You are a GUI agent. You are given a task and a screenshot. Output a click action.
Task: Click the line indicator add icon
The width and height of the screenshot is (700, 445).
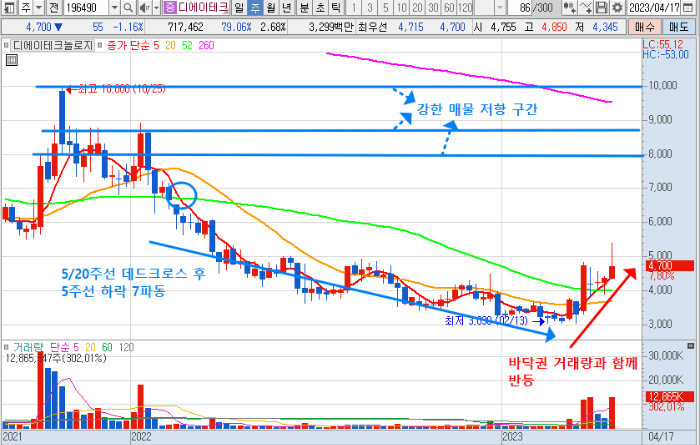click(x=586, y=7)
